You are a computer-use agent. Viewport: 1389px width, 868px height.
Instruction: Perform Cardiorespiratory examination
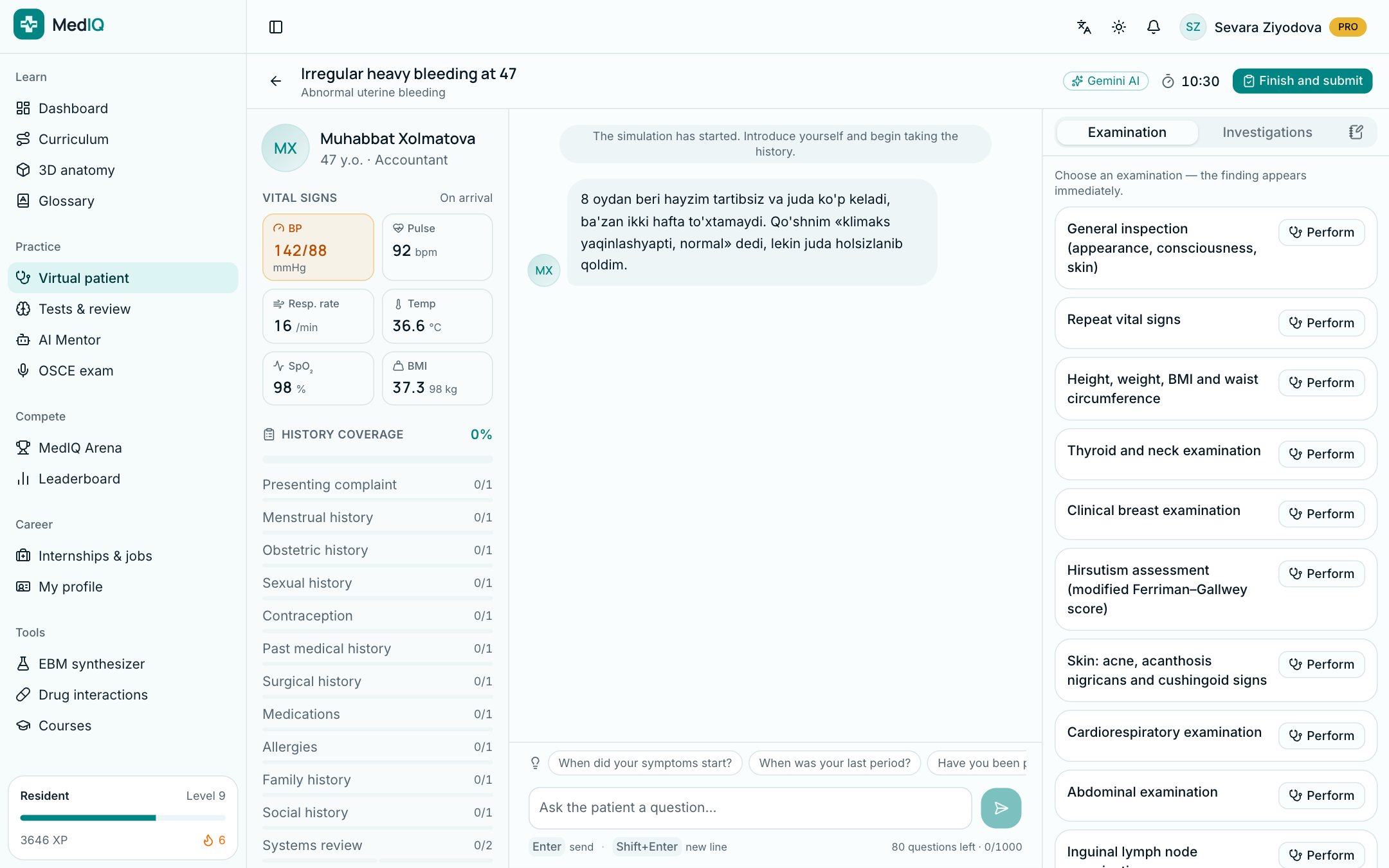[1321, 736]
